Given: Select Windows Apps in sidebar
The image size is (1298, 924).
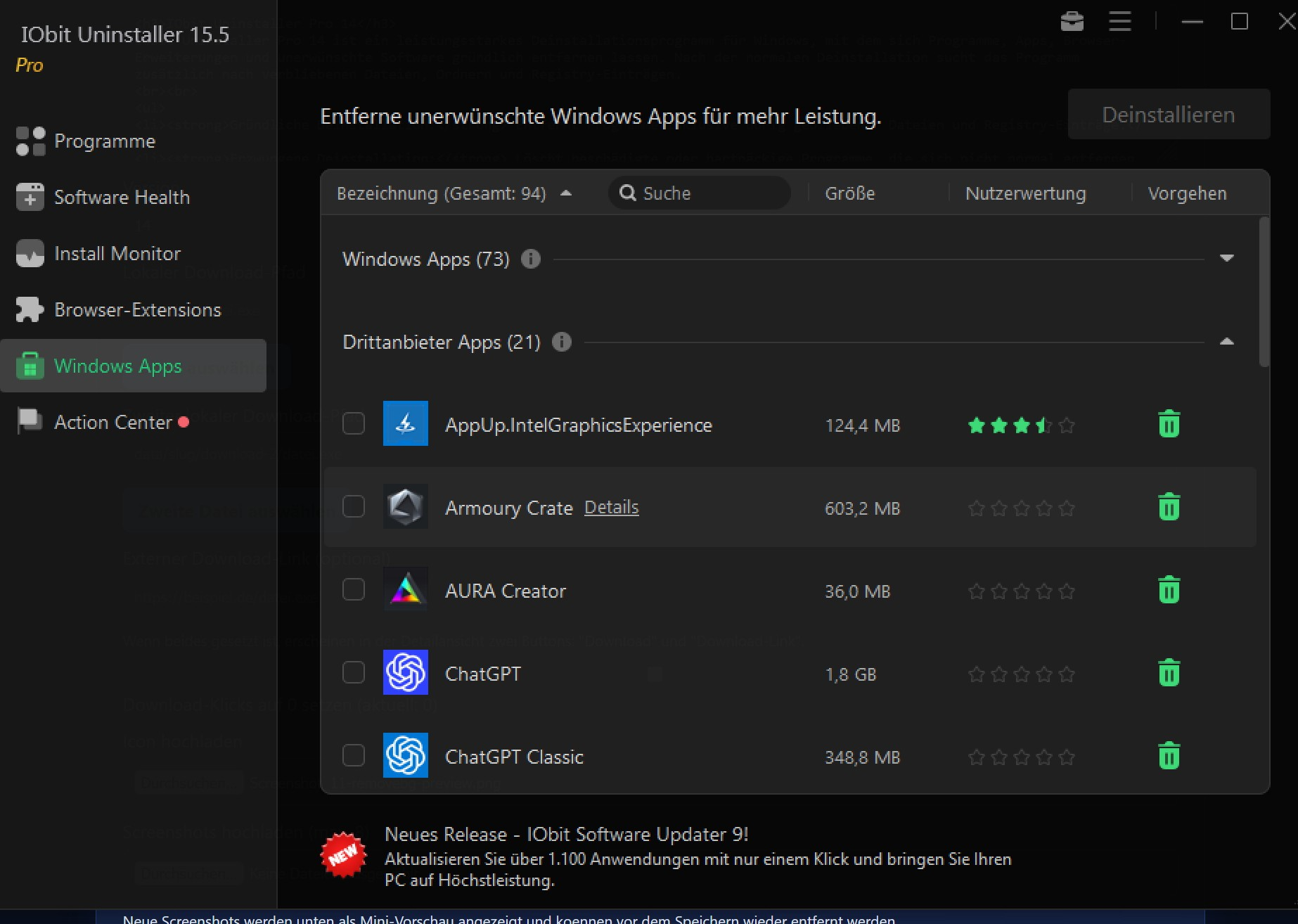Looking at the screenshot, I should (x=134, y=366).
